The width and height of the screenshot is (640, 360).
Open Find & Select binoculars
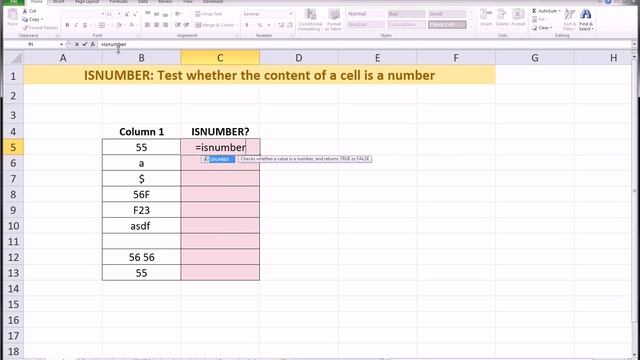point(586,19)
